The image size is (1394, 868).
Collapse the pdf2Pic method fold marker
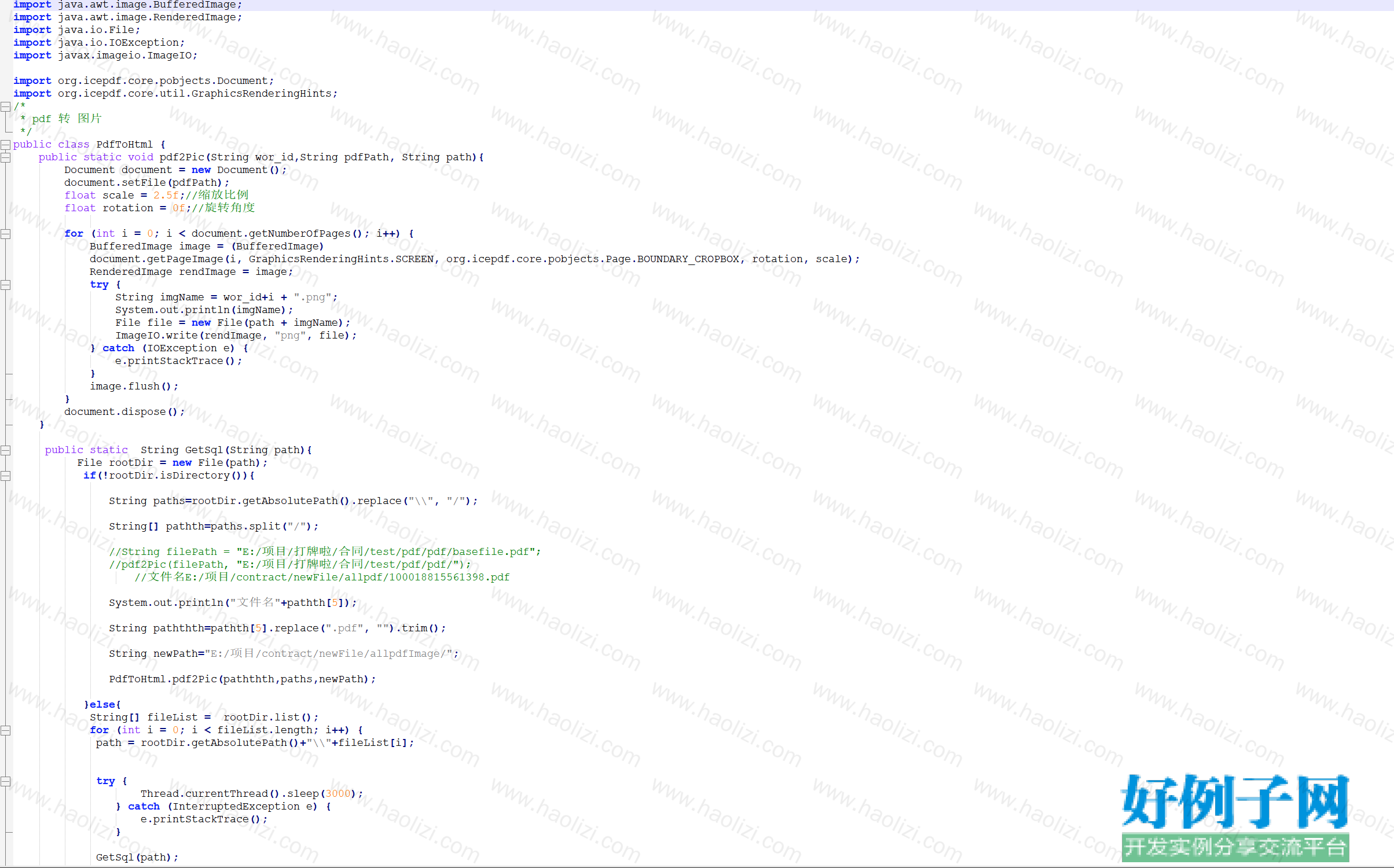[x=5, y=157]
